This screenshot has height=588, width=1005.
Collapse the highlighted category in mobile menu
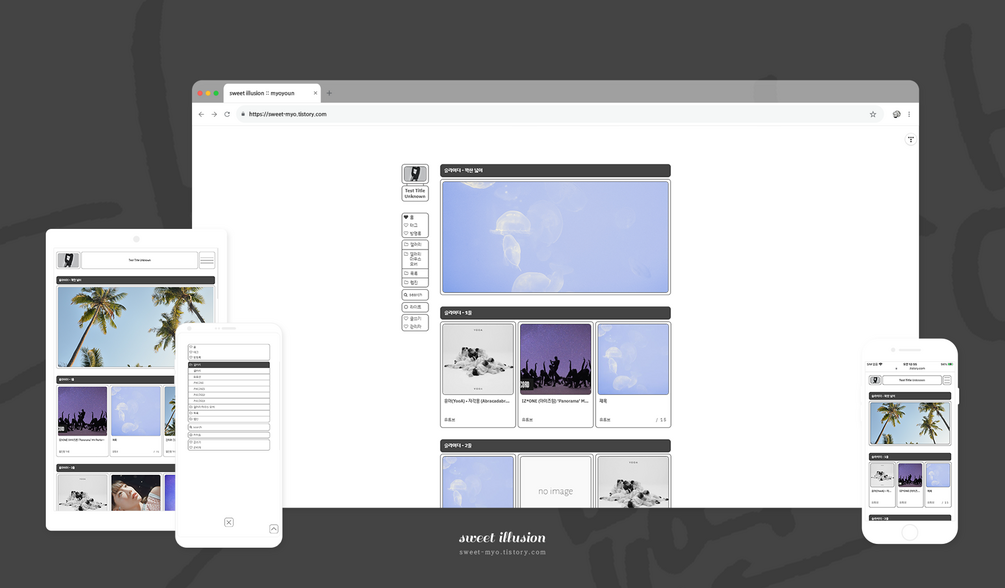(x=229, y=365)
